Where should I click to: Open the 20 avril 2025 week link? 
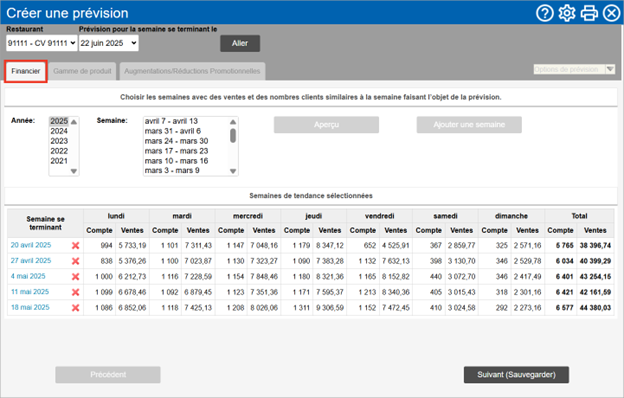click(31, 245)
